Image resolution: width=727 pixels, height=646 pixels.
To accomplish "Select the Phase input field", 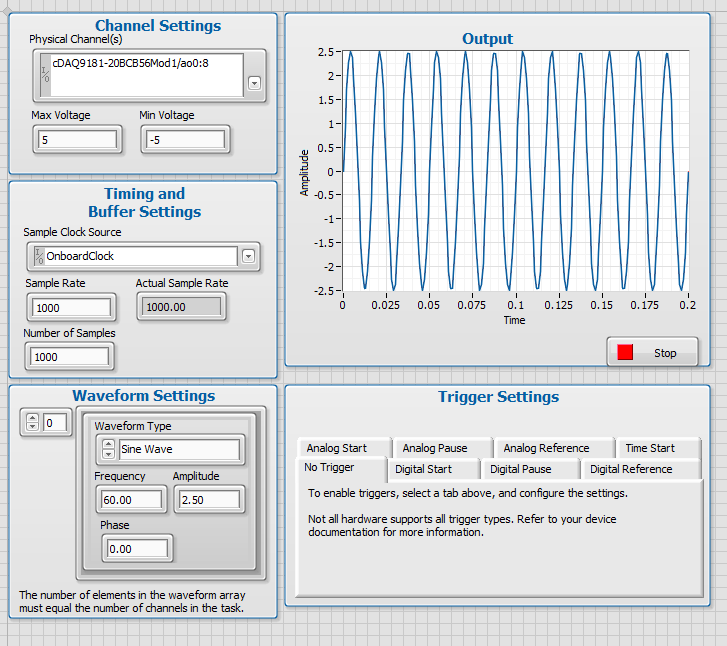I will pyautogui.click(x=135, y=548).
